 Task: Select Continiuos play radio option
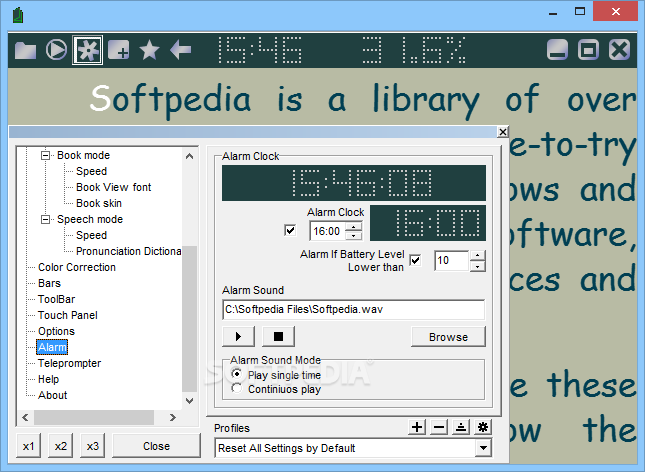[237, 388]
